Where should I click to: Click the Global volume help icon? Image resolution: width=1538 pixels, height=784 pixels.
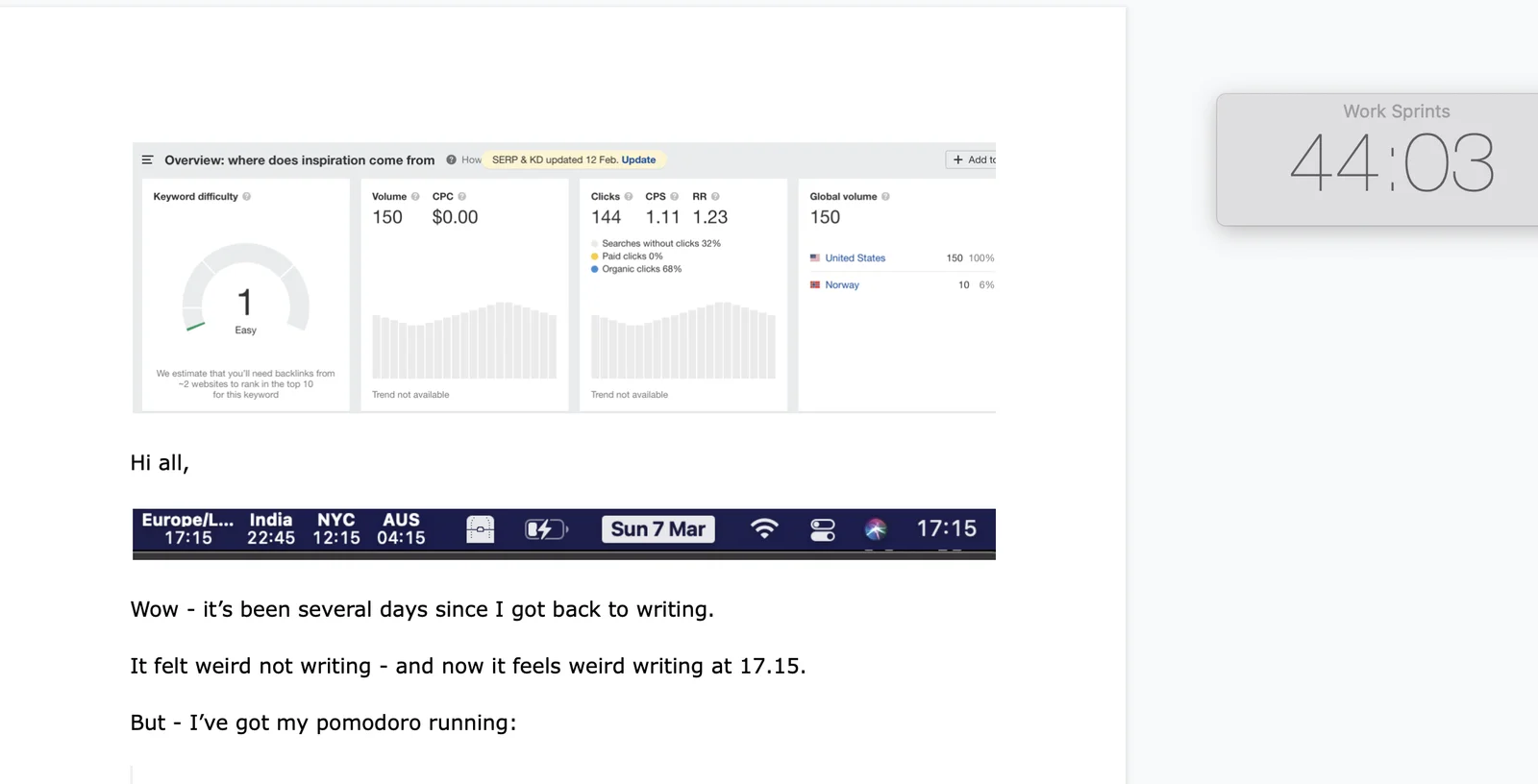885,196
